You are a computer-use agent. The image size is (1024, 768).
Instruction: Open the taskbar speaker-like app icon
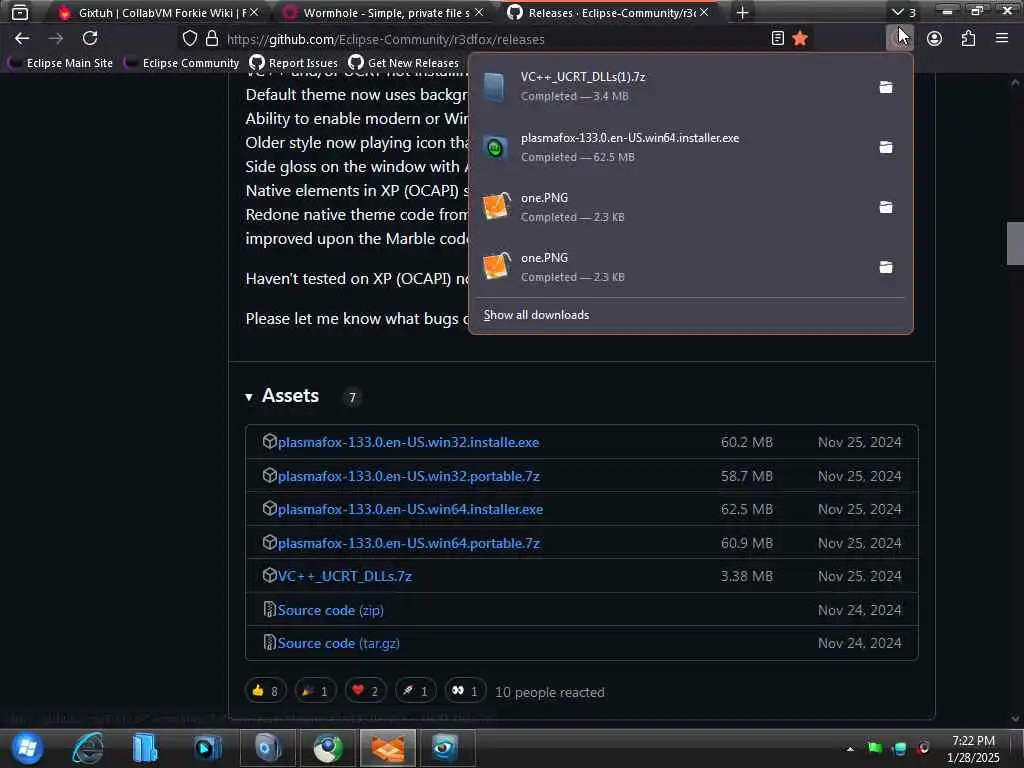tap(268, 748)
